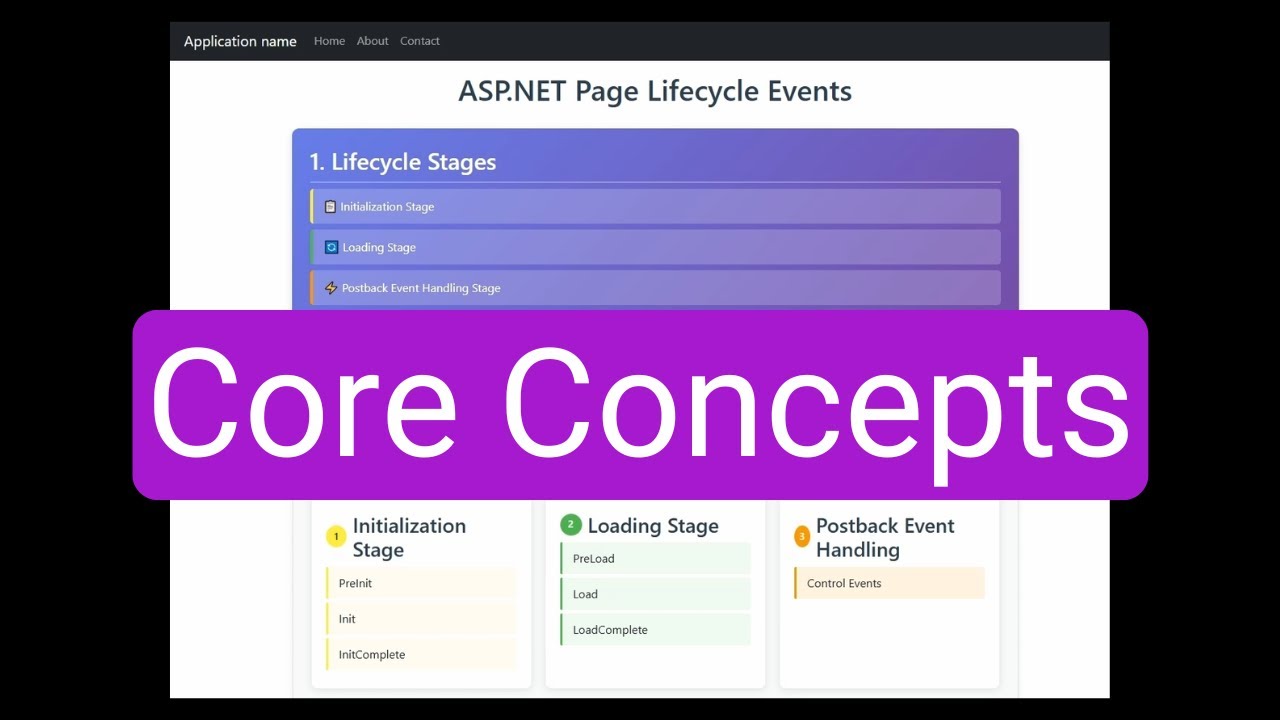This screenshot has width=1280, height=720.
Task: Click the Init event item
Action: pyautogui.click(x=421, y=619)
